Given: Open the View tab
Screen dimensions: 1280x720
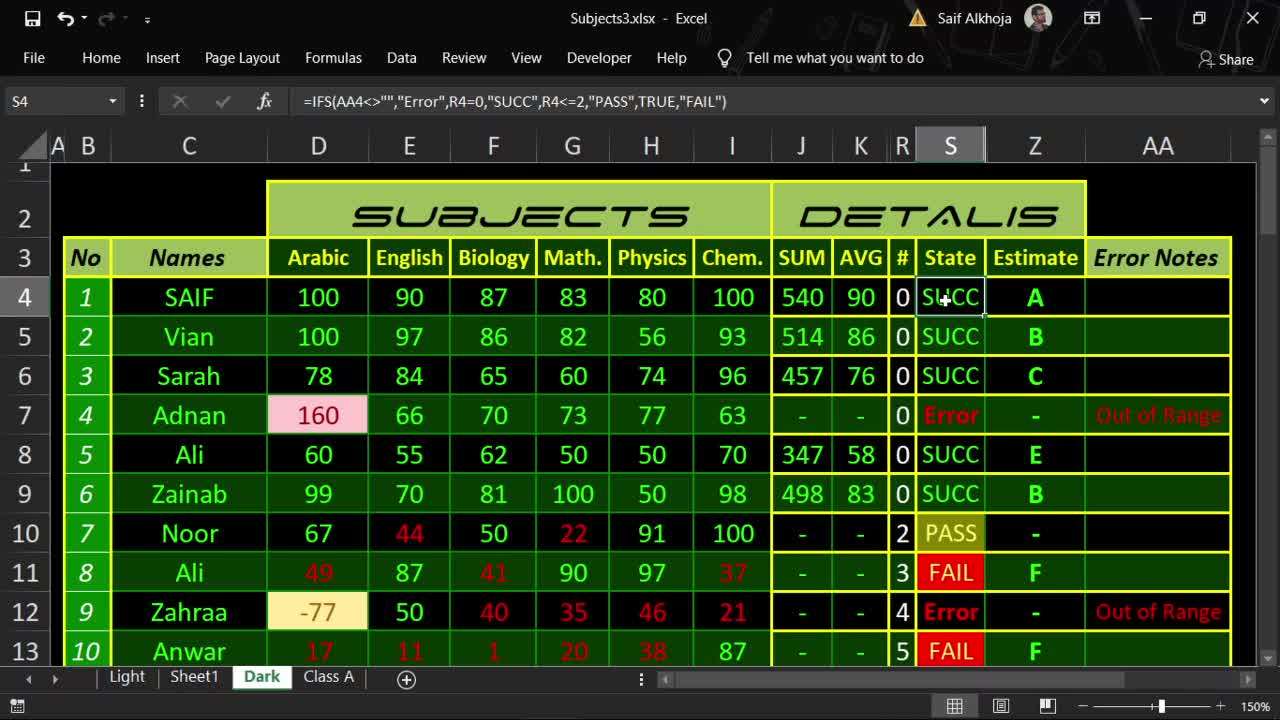Looking at the screenshot, I should tap(526, 58).
